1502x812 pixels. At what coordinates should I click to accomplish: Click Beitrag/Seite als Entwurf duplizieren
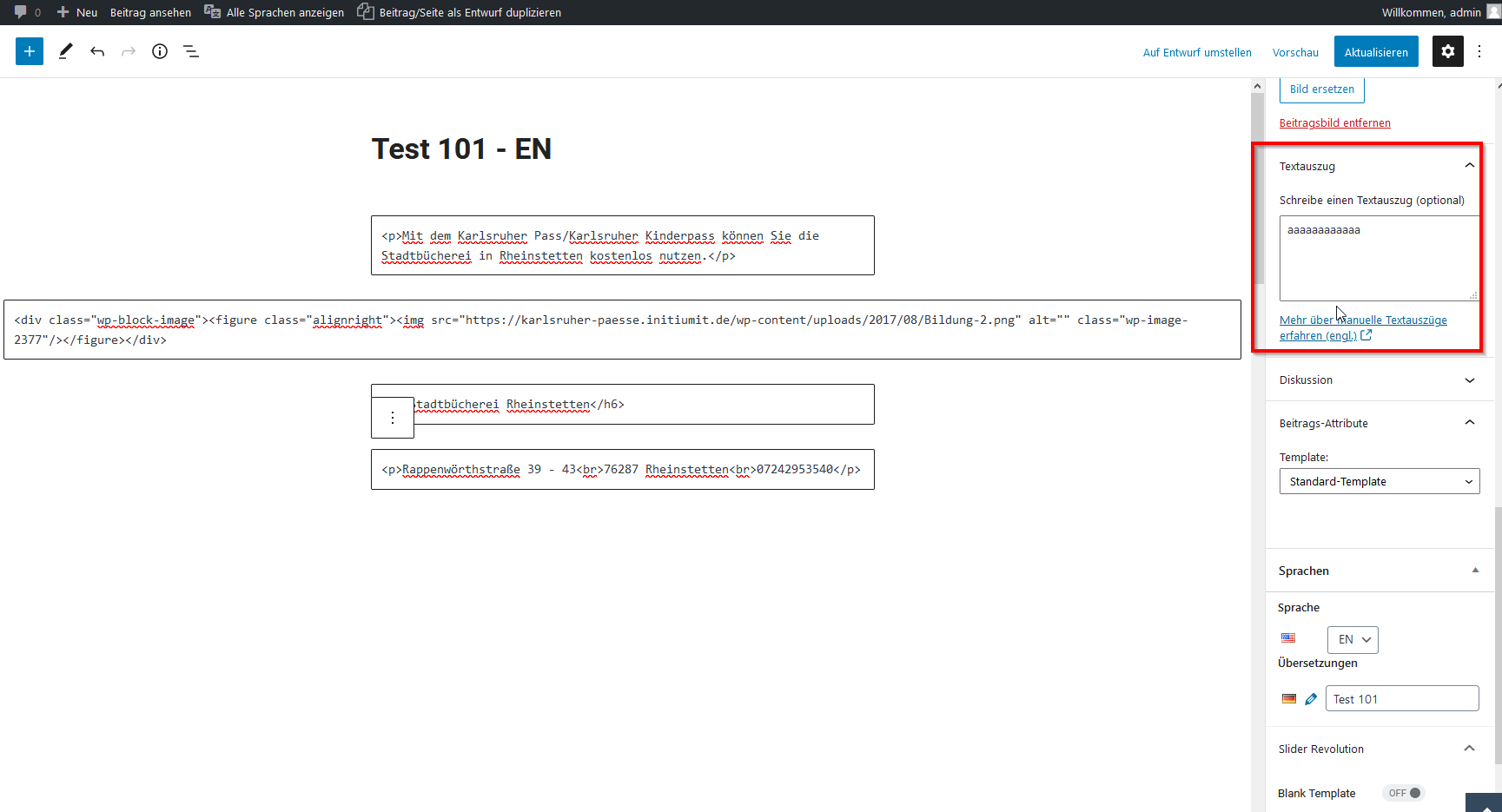click(459, 12)
